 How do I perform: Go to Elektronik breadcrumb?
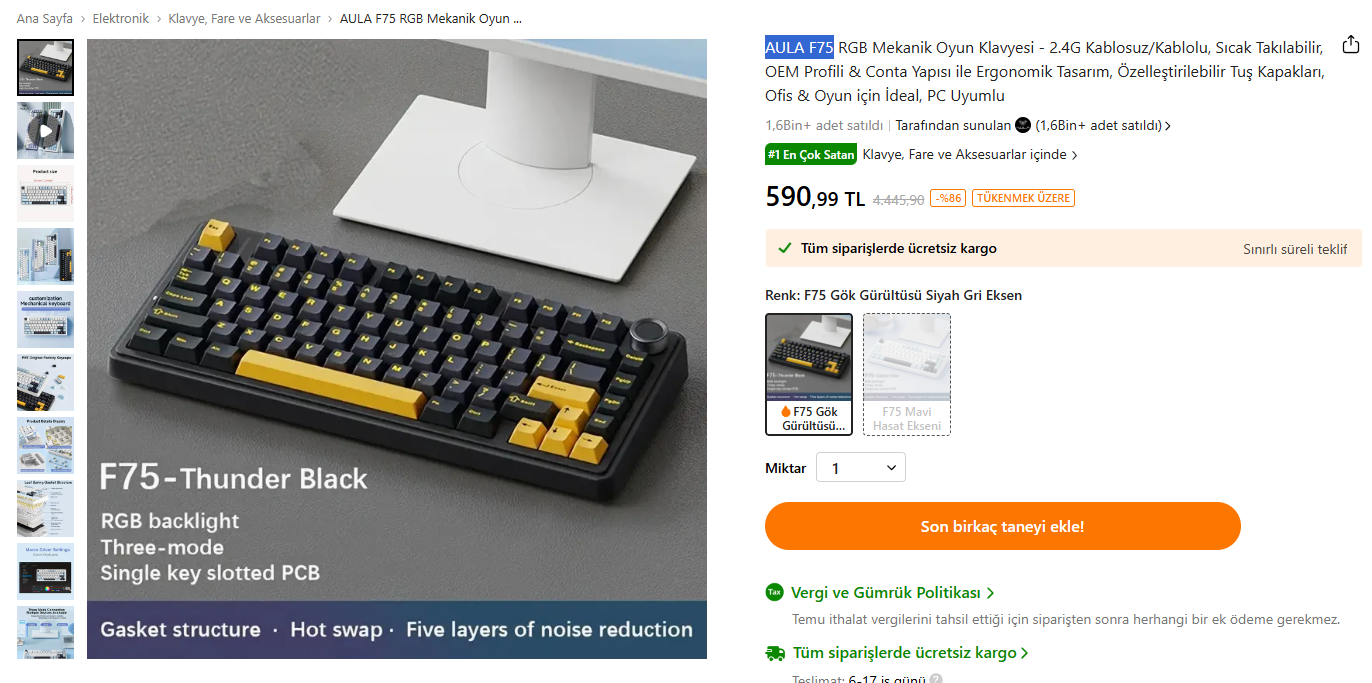coord(121,19)
